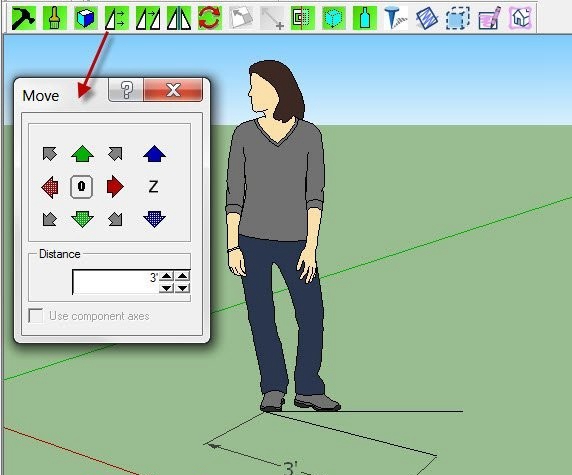This screenshot has height=475, width=572.
Task: Click the dotted blue down Z arrow
Action: pos(154,219)
